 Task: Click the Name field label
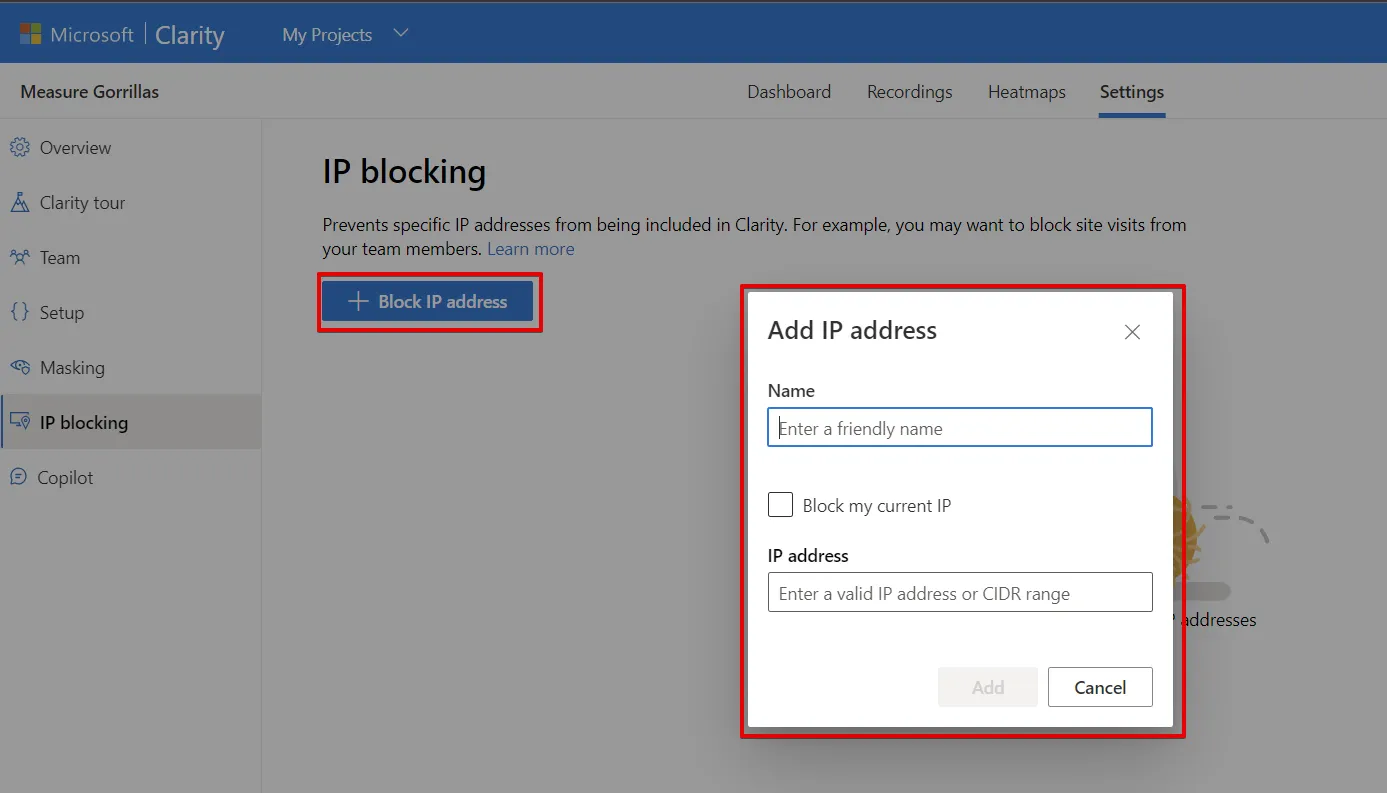tap(791, 391)
